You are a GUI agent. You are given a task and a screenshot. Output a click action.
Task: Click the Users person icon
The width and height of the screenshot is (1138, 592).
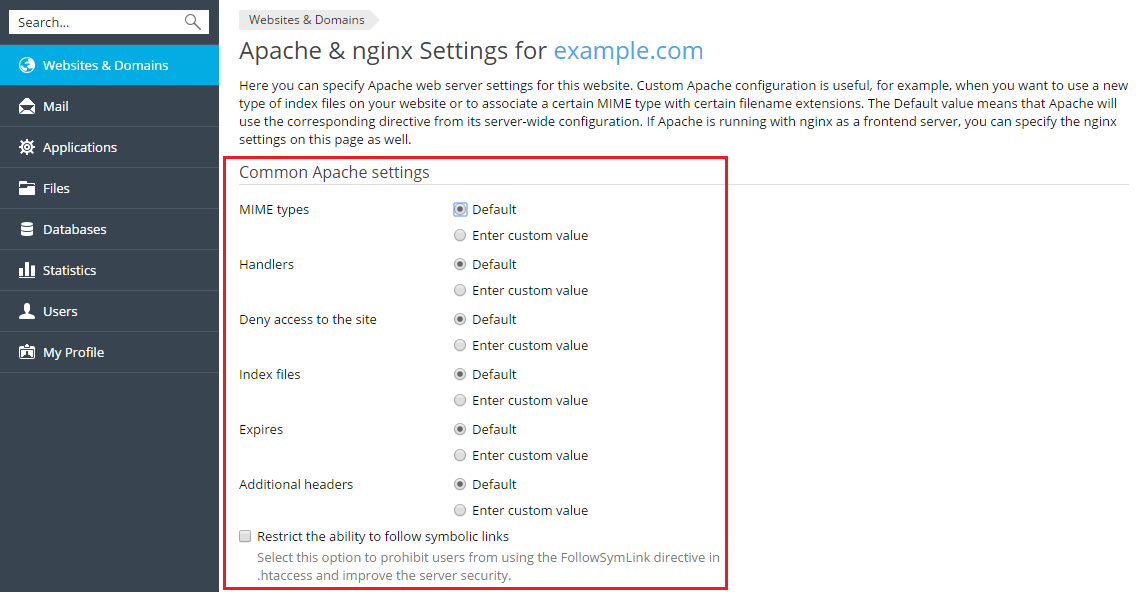click(27, 311)
